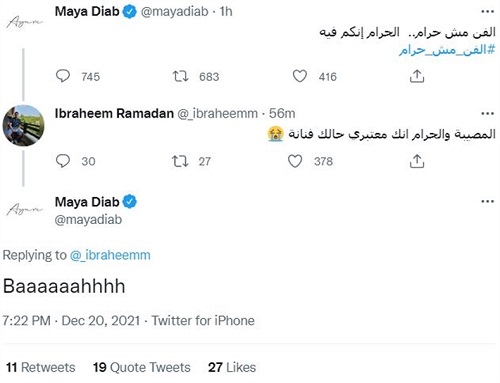The height and width of the screenshot is (383, 500).
Task: Open the @_ibraheemm mention in Replying to
Action: [110, 255]
